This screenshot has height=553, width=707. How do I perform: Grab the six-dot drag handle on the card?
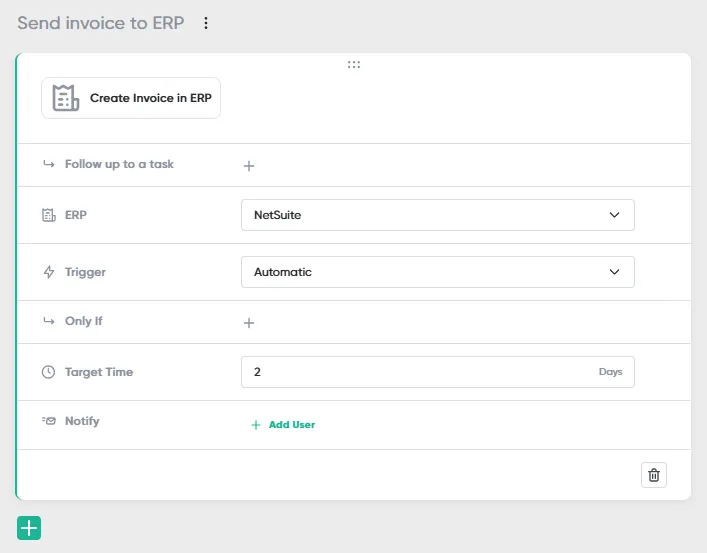click(354, 65)
